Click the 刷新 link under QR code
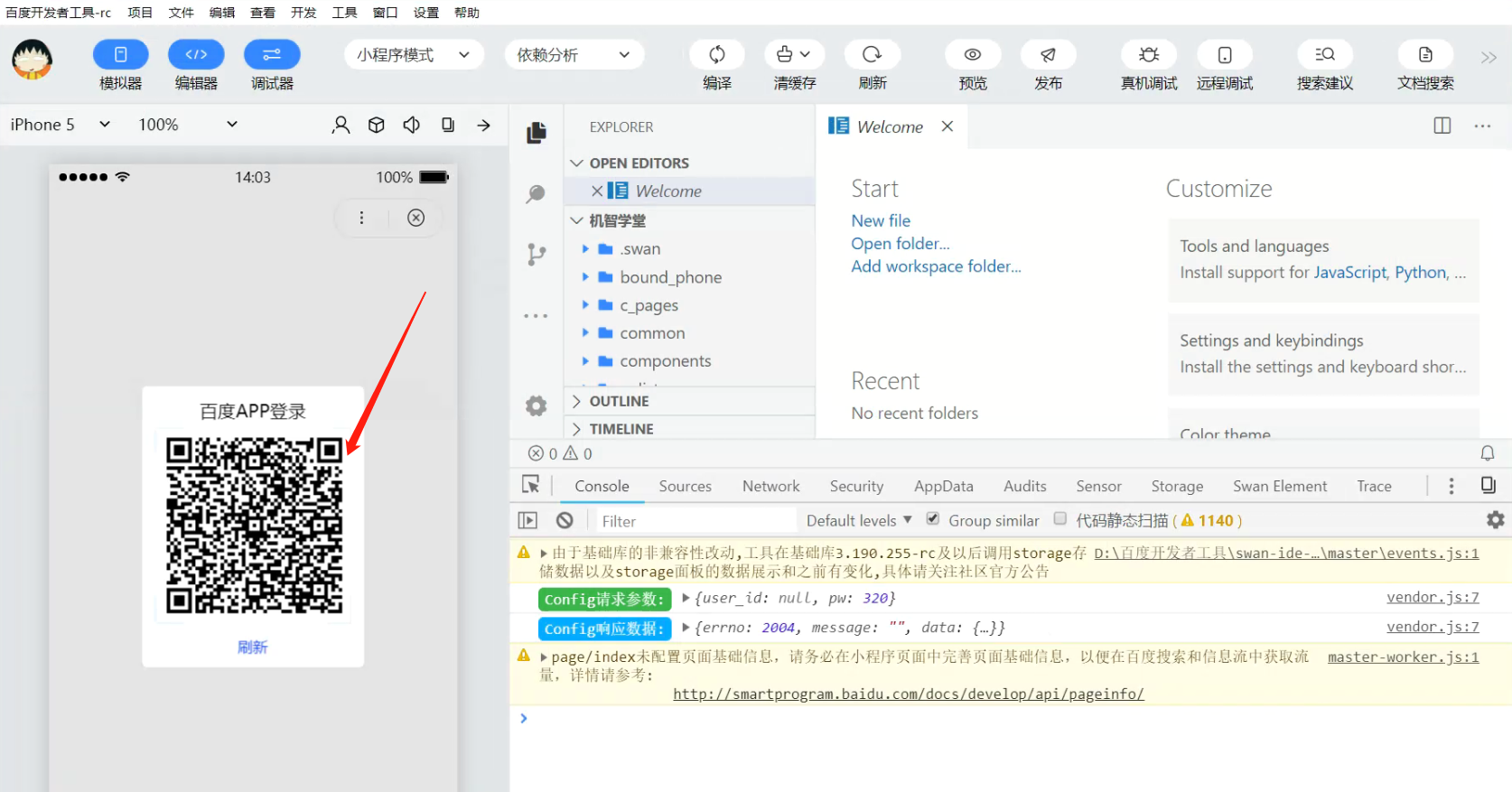This screenshot has height=792, width=1512. click(x=253, y=647)
